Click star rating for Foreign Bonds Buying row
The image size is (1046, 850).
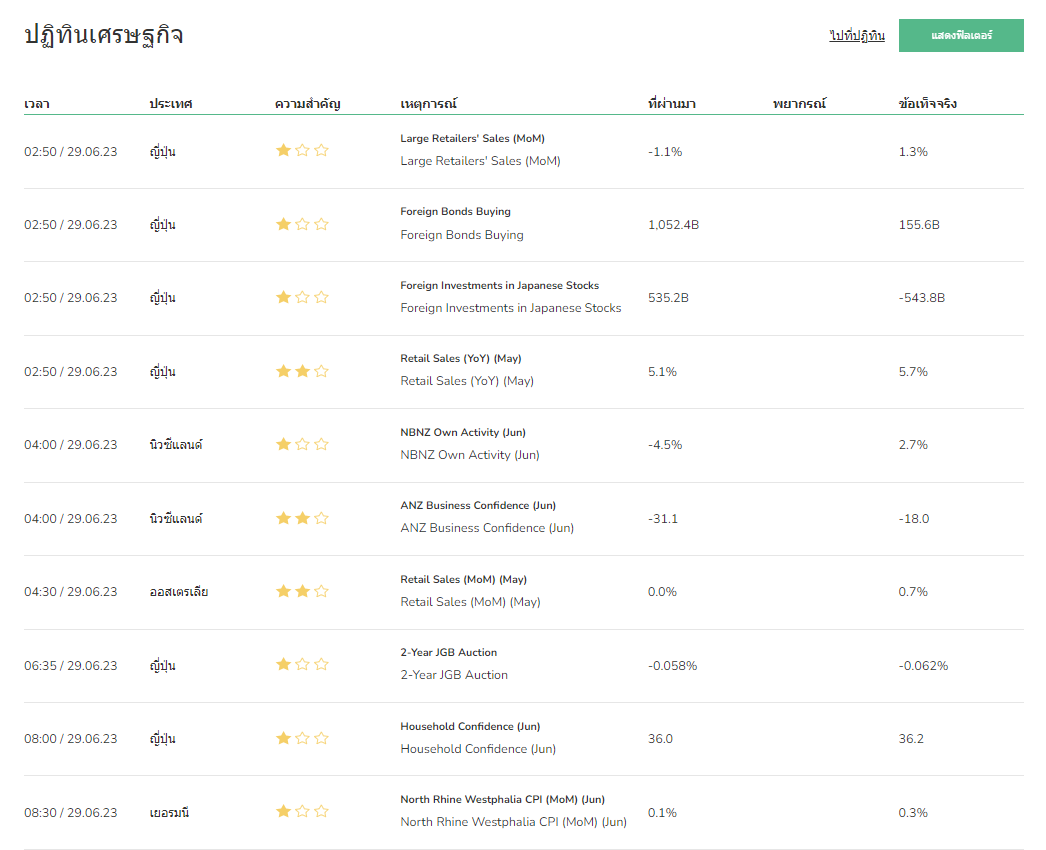click(x=302, y=225)
